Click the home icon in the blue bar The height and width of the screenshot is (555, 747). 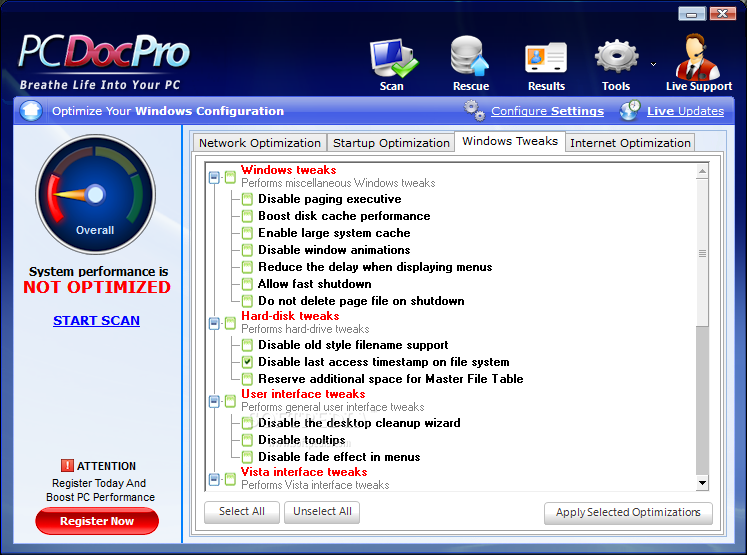point(31,111)
